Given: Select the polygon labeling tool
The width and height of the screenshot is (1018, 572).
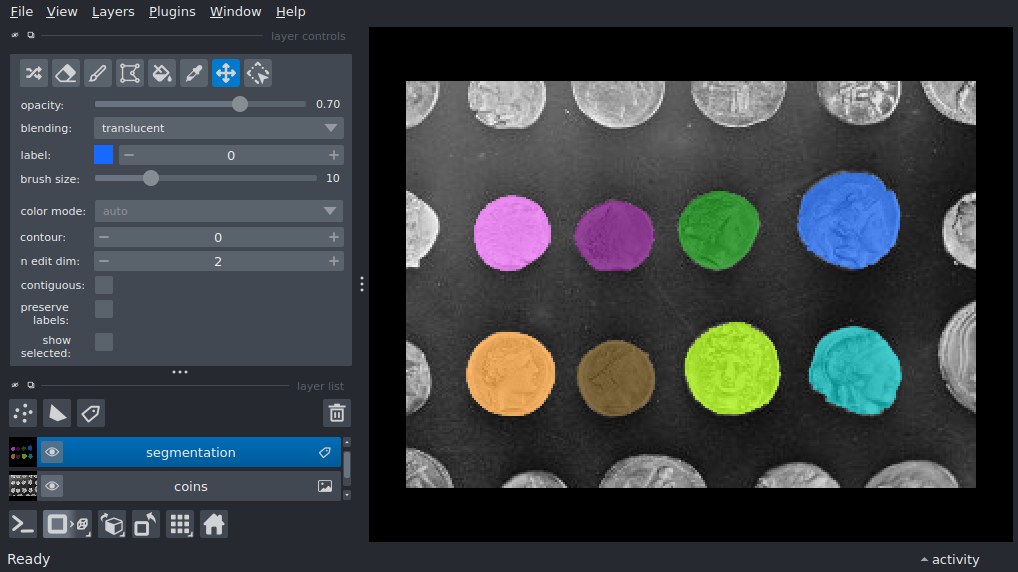Looking at the screenshot, I should (130, 73).
